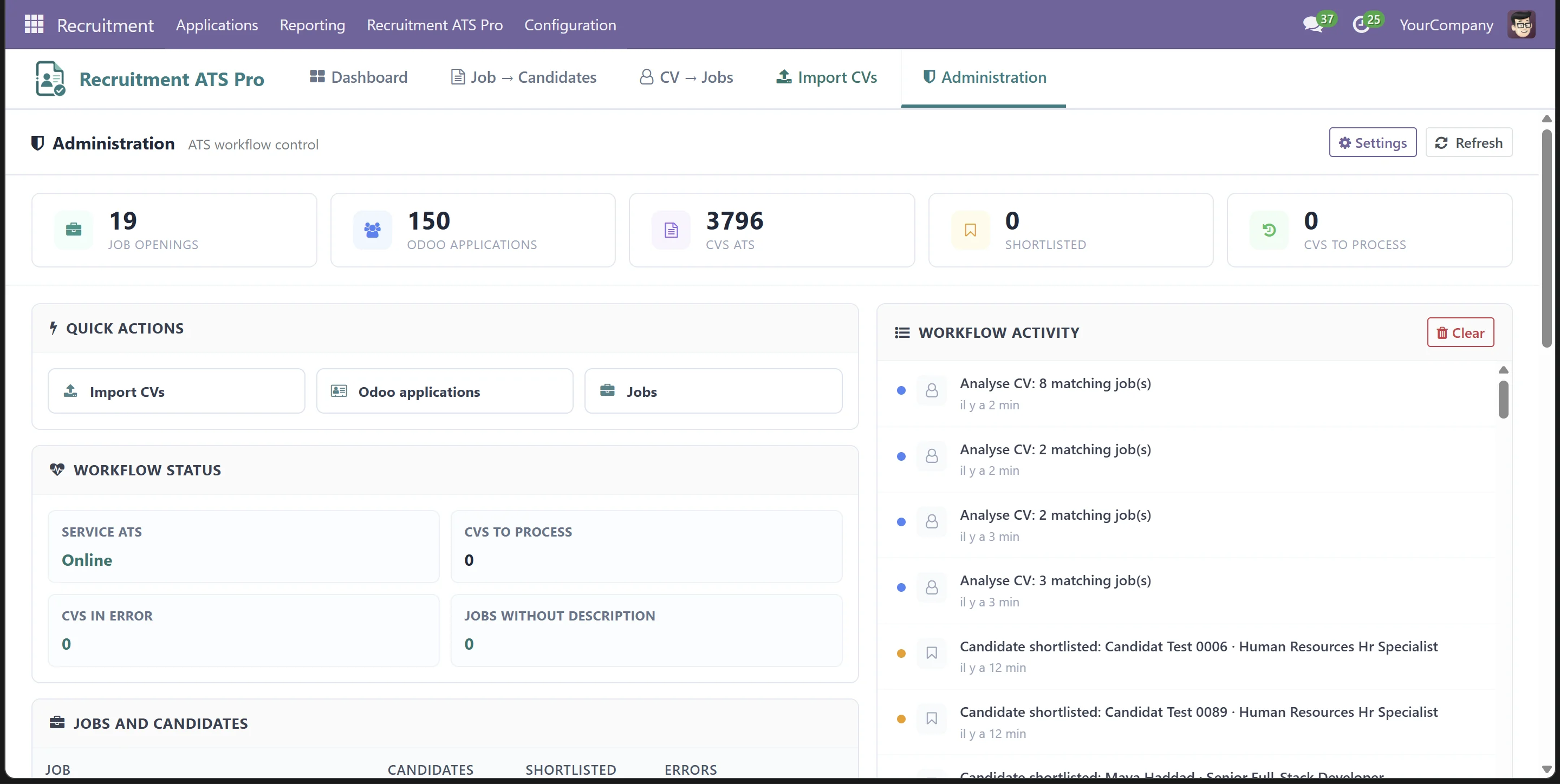
Task: Switch to the Dashboard tab
Action: pos(359,77)
